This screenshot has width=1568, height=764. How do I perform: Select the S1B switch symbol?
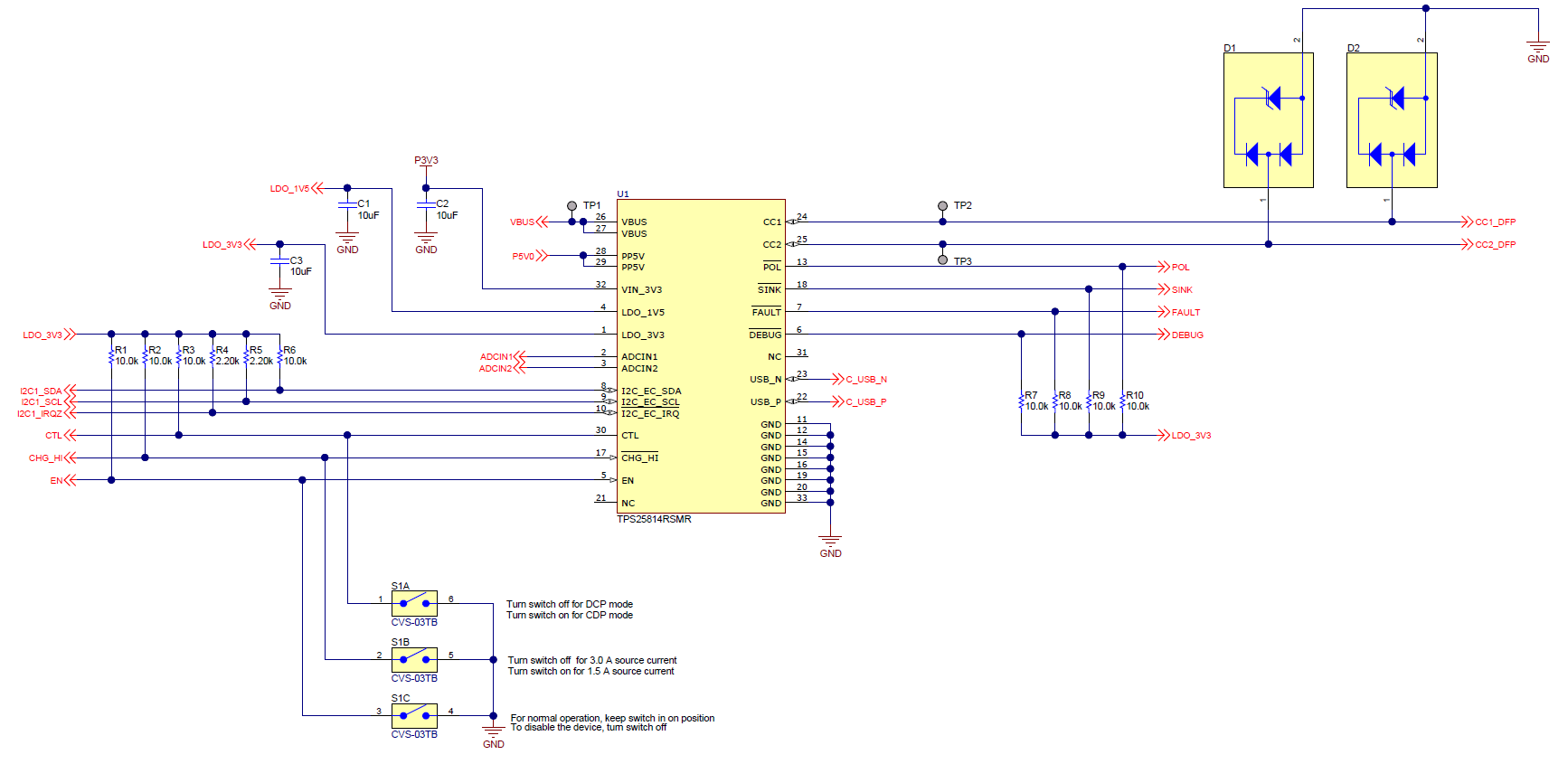[x=414, y=659]
